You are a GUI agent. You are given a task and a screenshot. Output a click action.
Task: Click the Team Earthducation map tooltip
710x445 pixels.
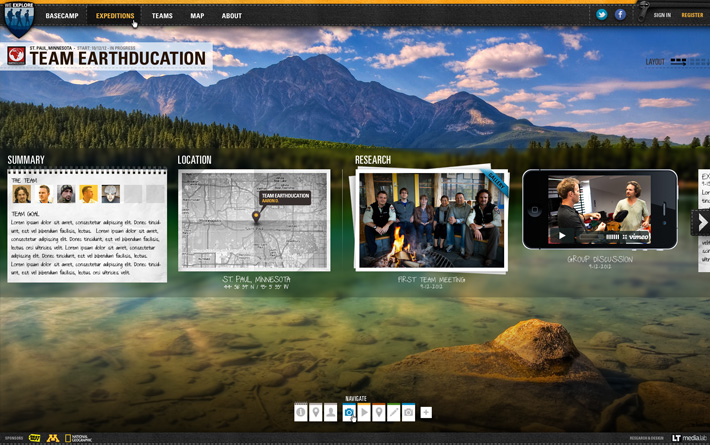tap(285, 197)
